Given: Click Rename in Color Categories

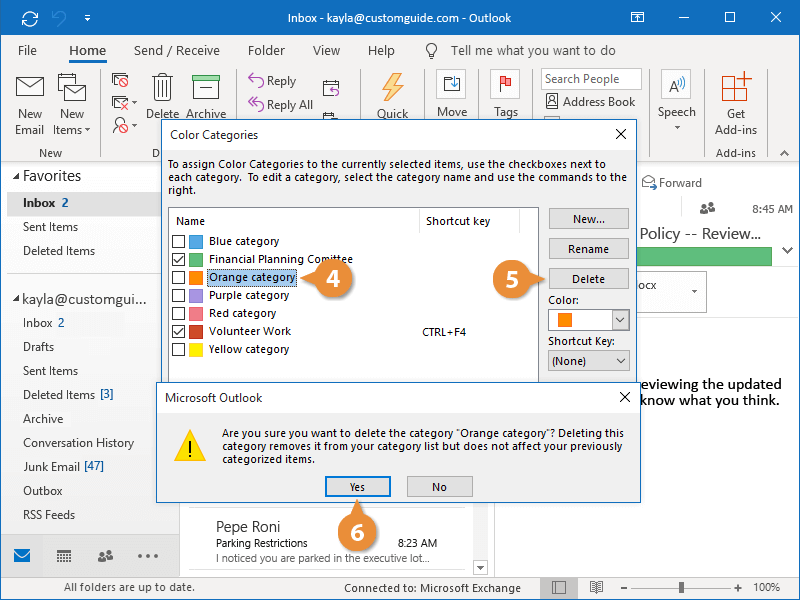Looking at the screenshot, I should pos(589,249).
